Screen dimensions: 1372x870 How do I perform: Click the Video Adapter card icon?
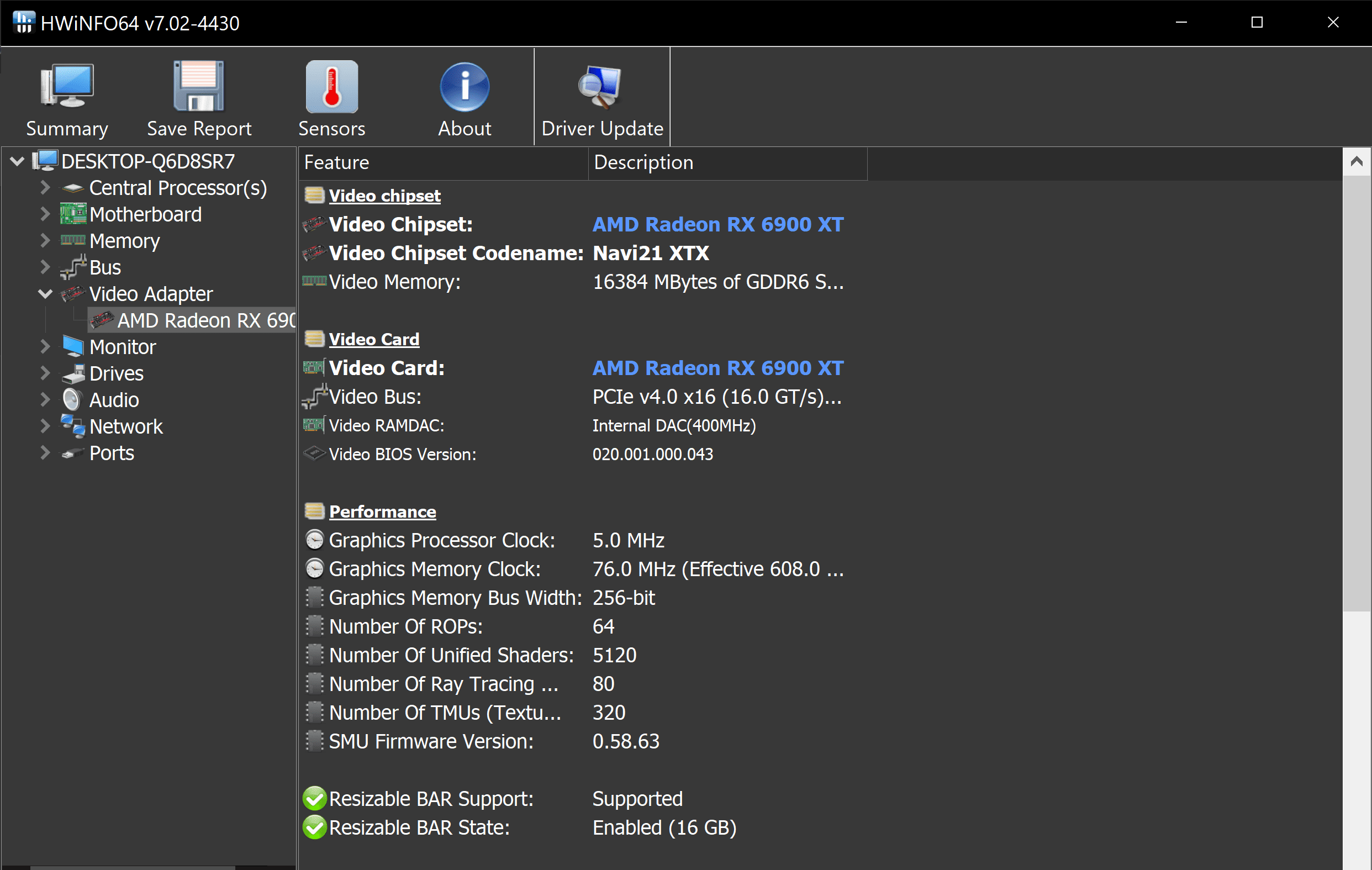pos(73,294)
